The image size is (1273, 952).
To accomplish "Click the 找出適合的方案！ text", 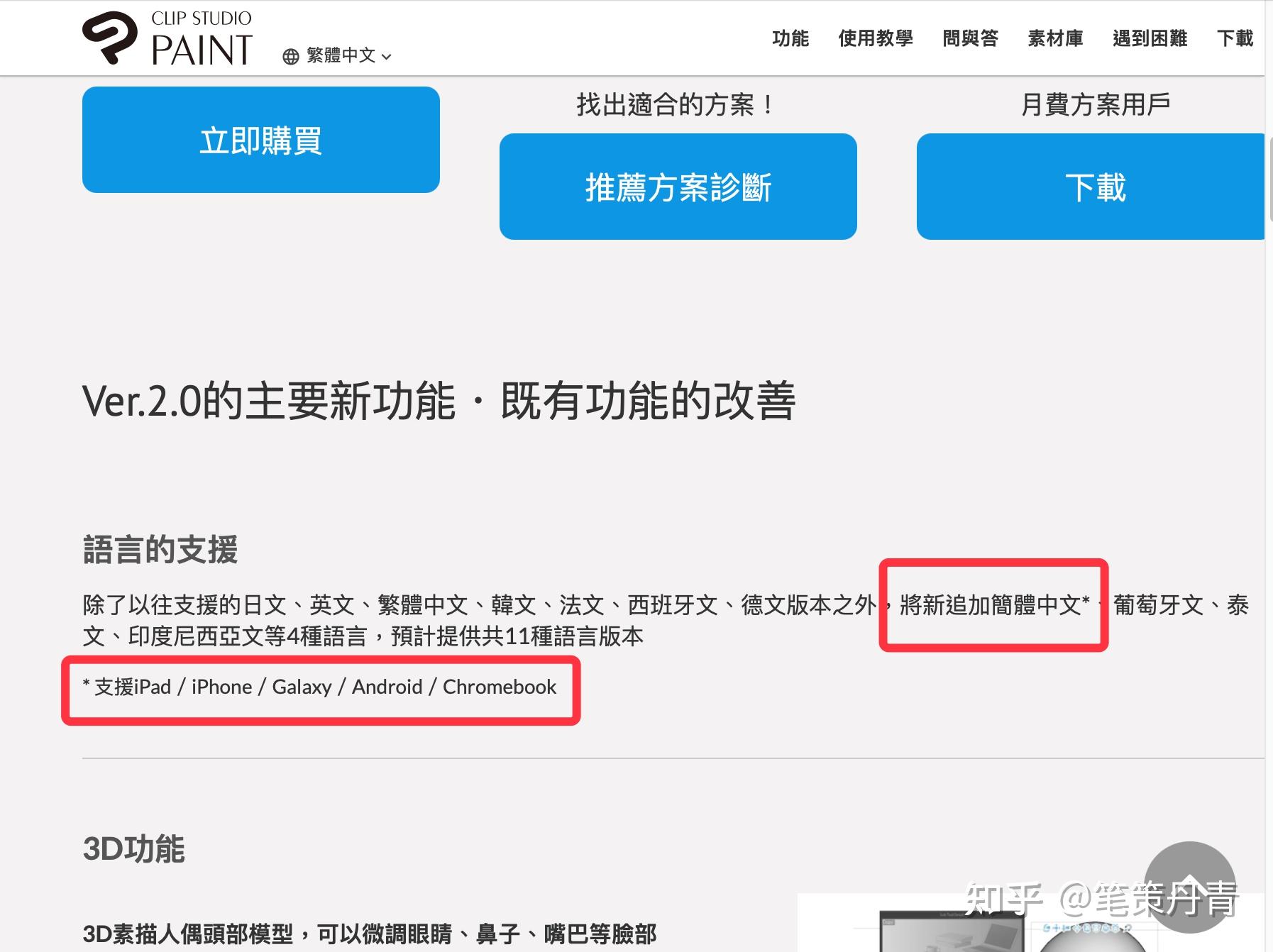I will (677, 105).
